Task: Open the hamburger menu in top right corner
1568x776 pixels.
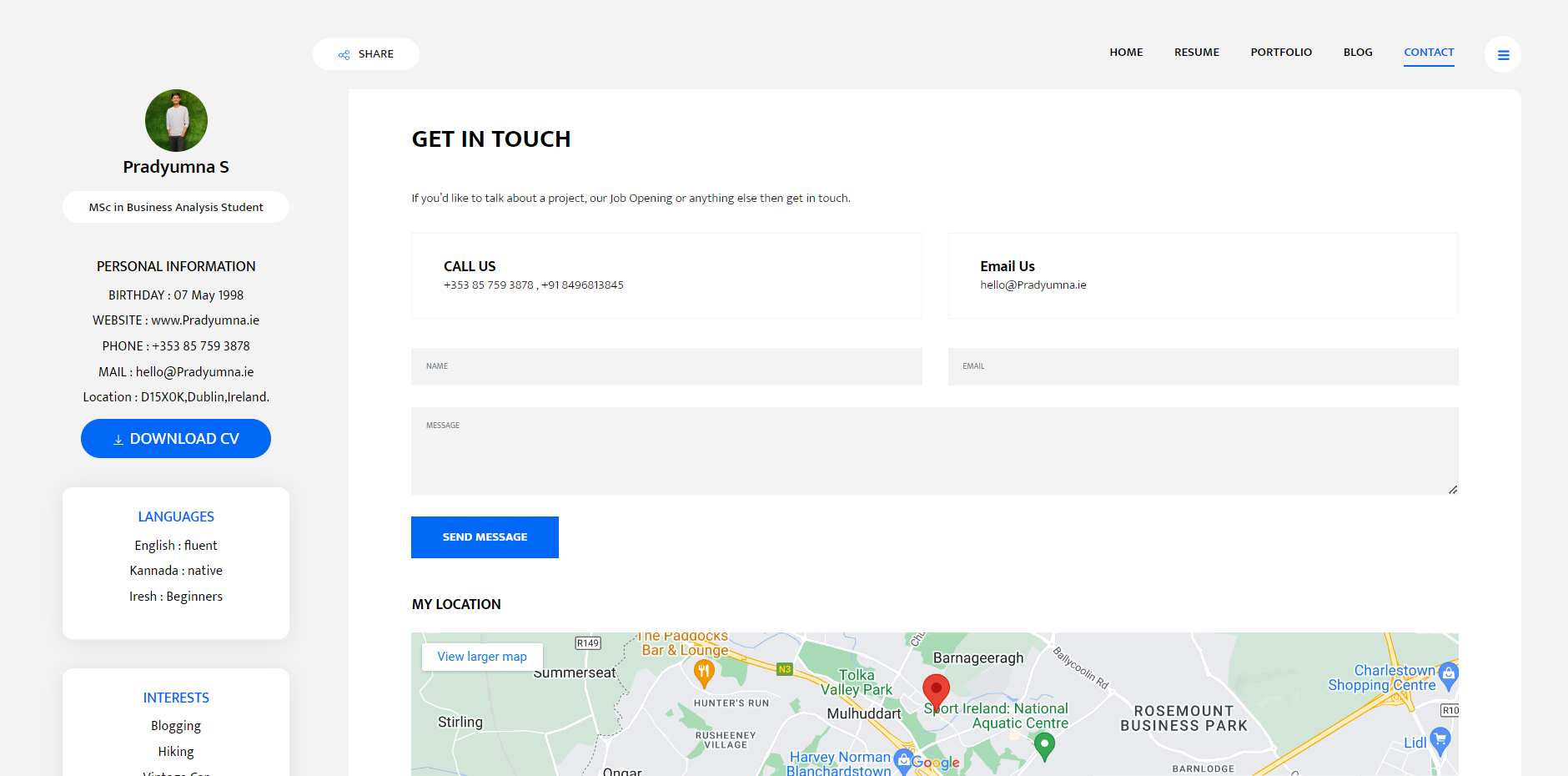Action: (x=1503, y=53)
